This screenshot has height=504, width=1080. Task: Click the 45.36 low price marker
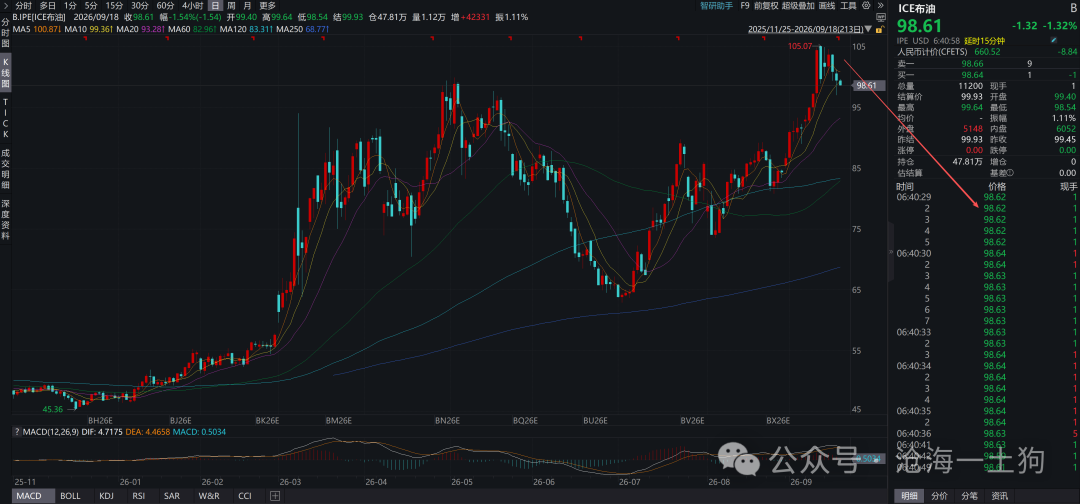click(52, 409)
